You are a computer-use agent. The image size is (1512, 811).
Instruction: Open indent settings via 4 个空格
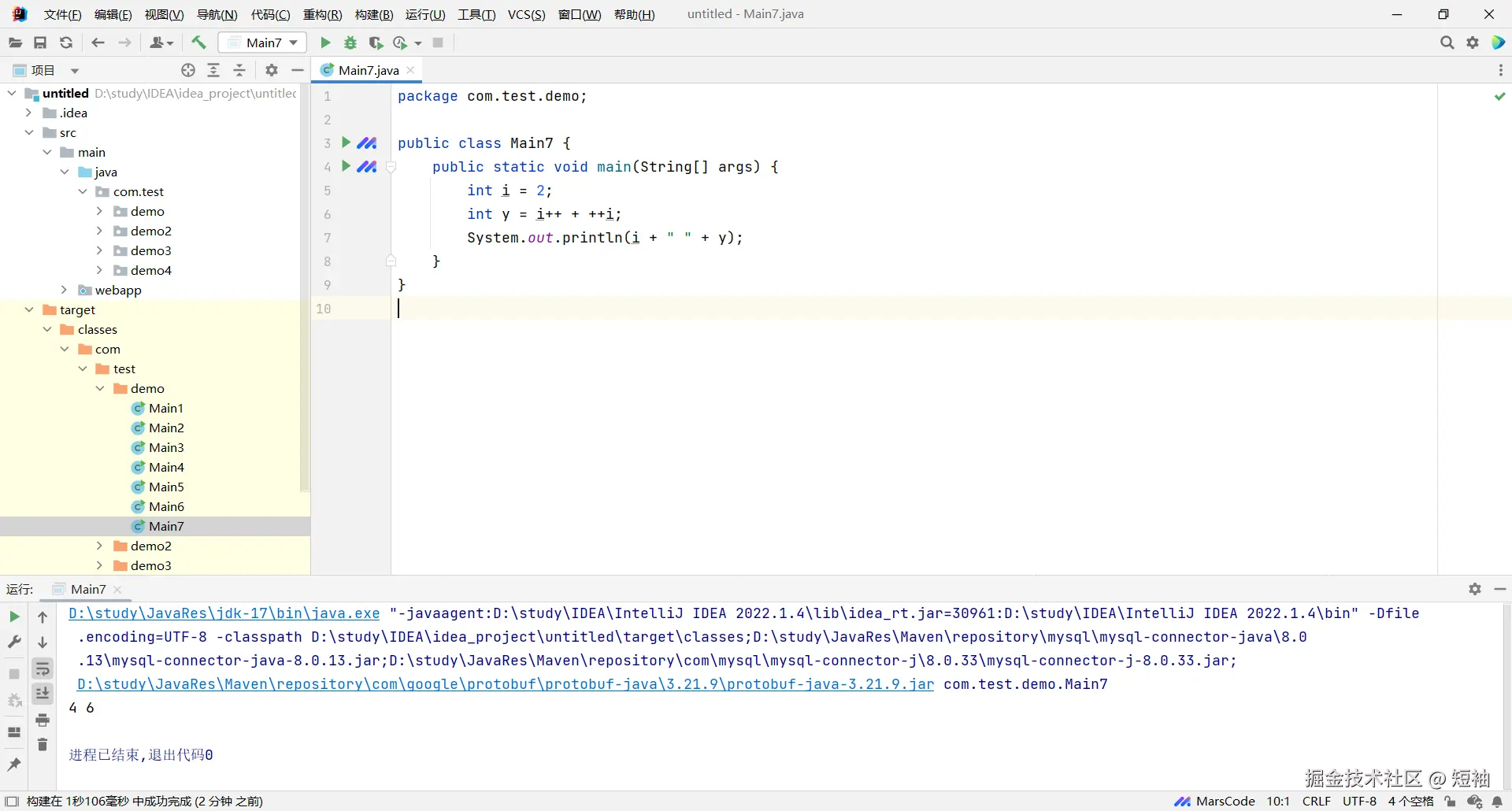pyautogui.click(x=1410, y=802)
